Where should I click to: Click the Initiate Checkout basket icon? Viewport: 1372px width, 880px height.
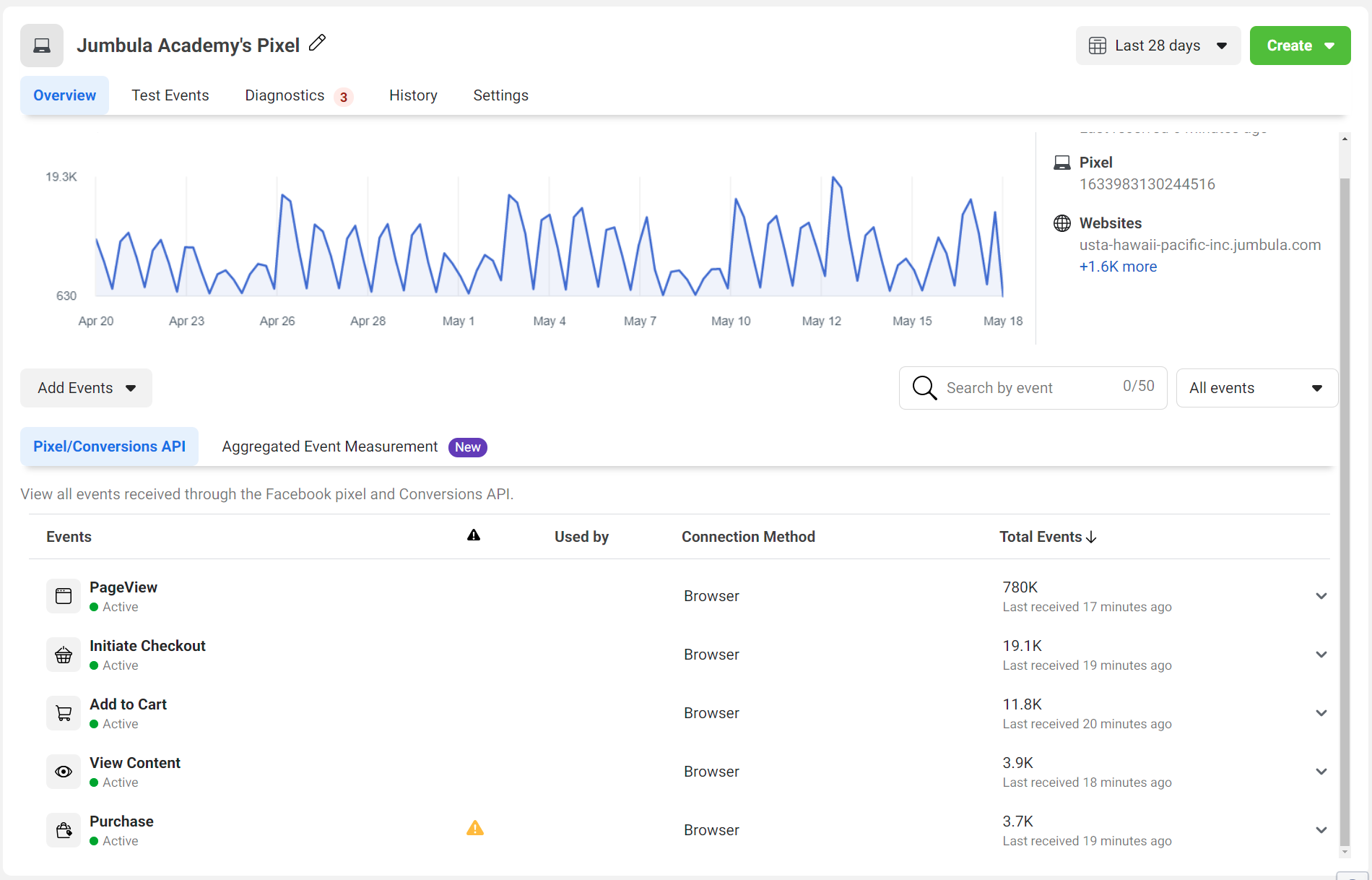coord(64,655)
